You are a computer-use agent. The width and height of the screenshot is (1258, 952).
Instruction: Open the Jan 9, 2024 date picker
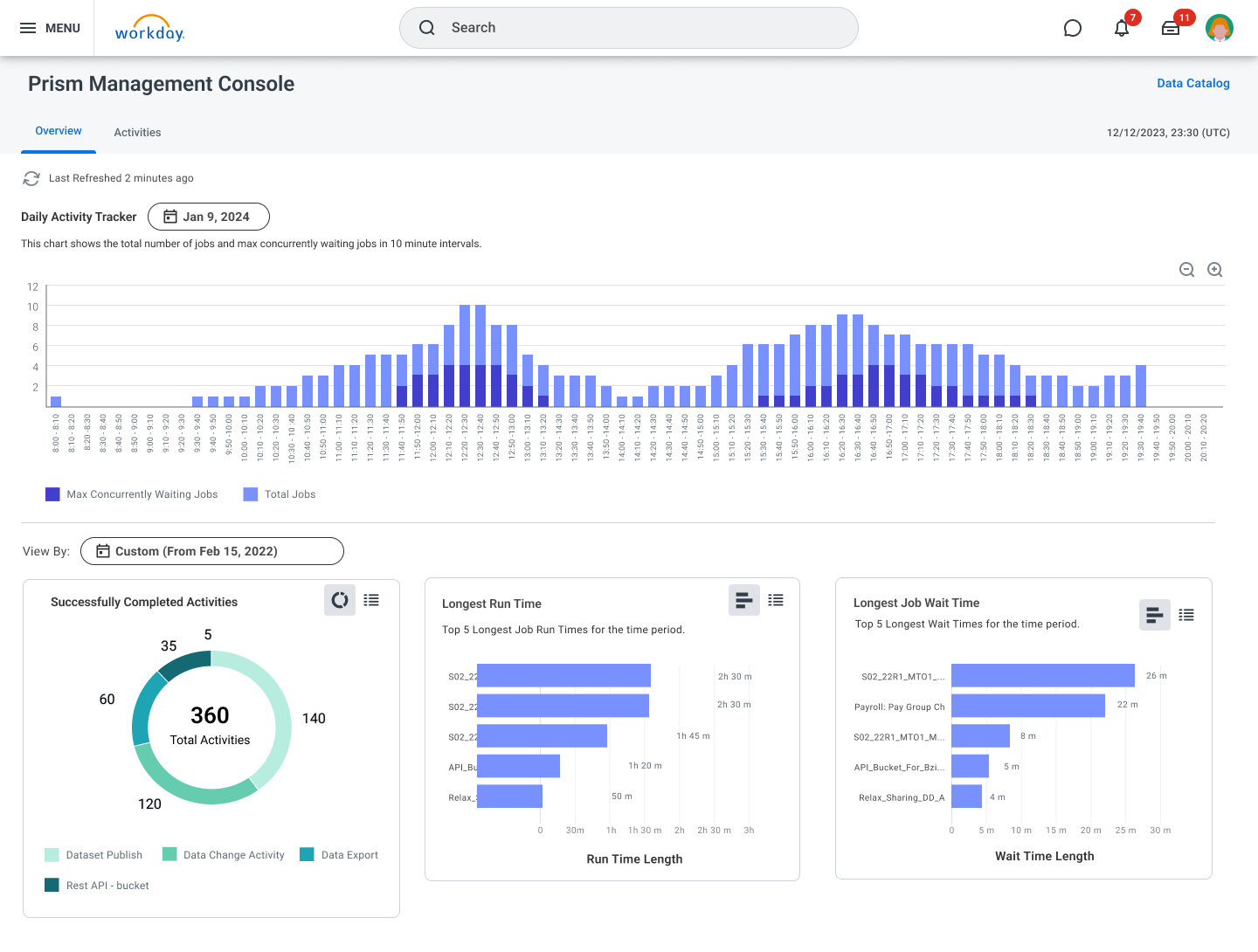pyautogui.click(x=209, y=217)
